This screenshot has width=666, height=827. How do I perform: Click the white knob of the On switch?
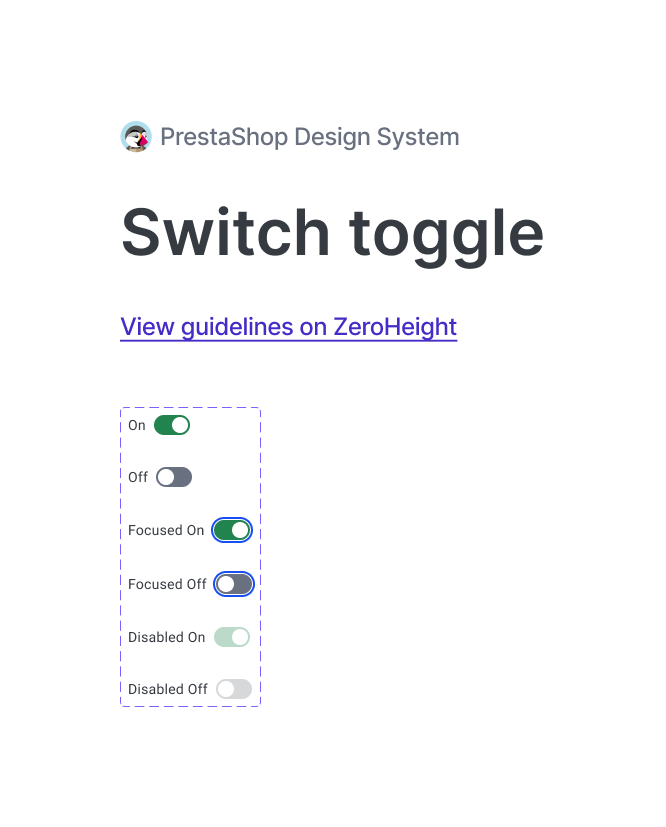pos(180,425)
